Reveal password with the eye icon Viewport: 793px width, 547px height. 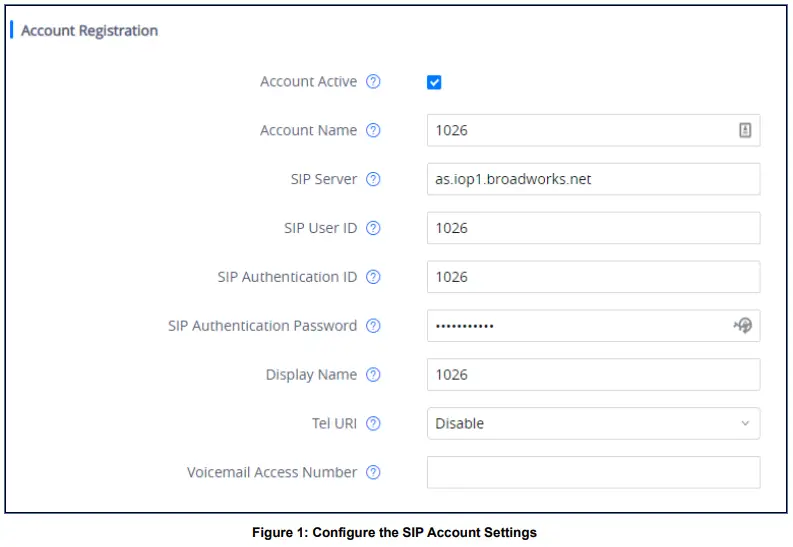click(x=743, y=325)
